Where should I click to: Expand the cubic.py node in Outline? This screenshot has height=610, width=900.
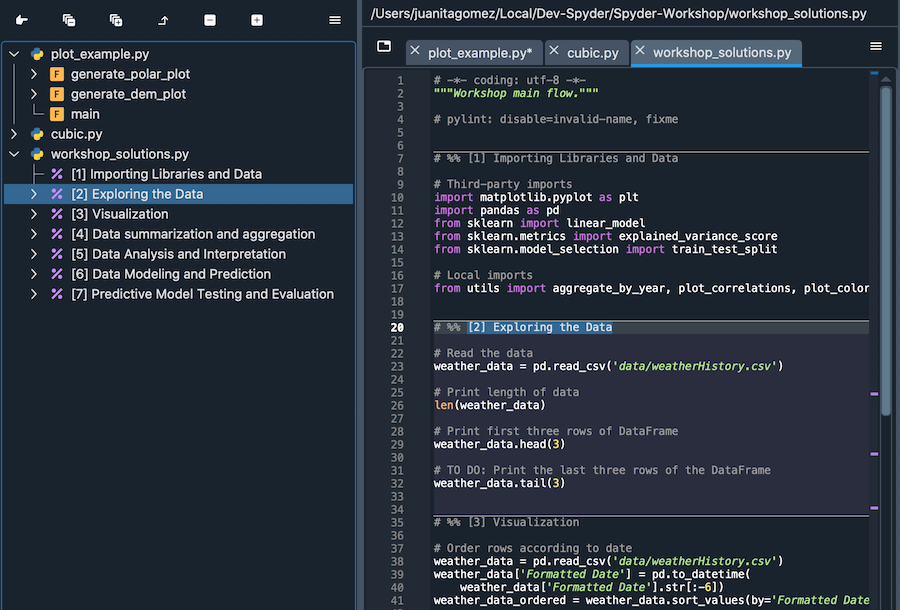click(x=13, y=133)
